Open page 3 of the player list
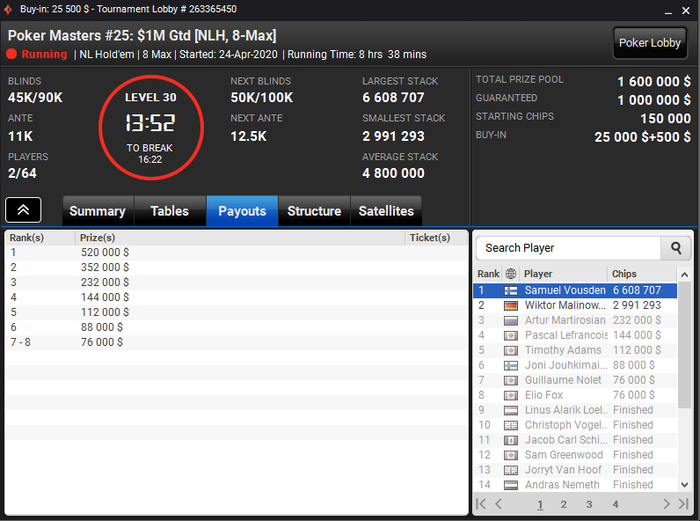This screenshot has height=521, width=700. 589,504
